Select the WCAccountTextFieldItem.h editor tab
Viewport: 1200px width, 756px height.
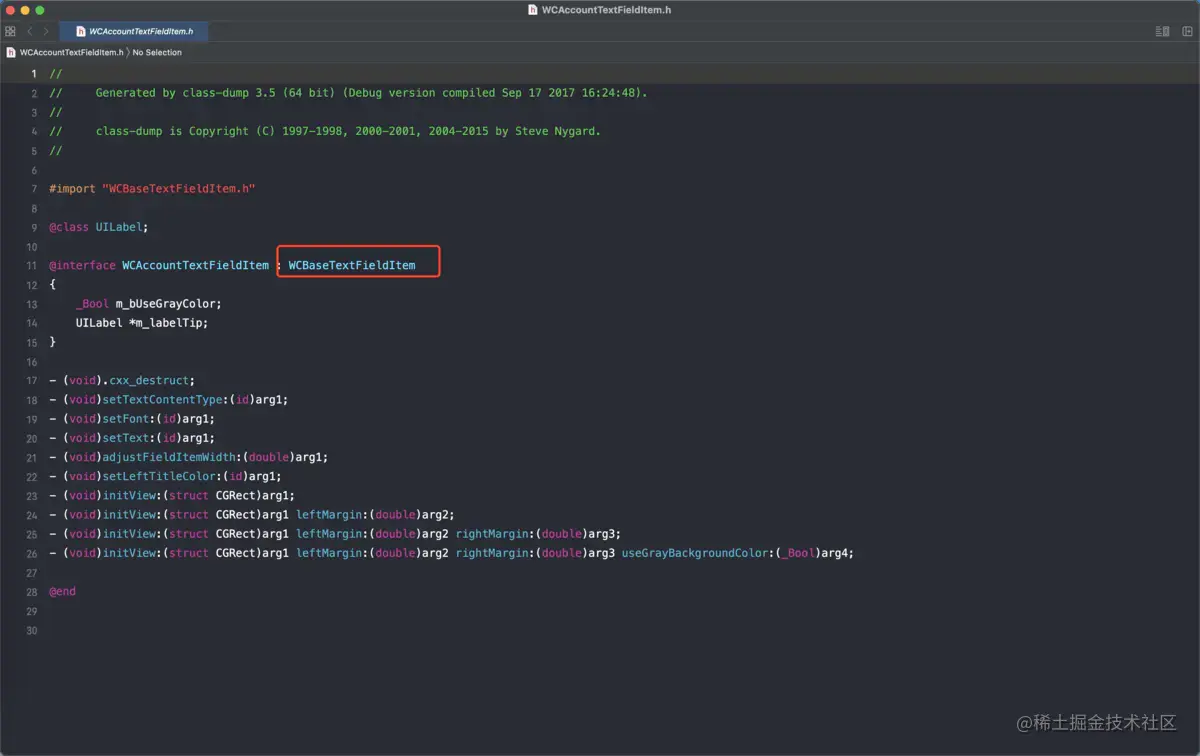(134, 31)
